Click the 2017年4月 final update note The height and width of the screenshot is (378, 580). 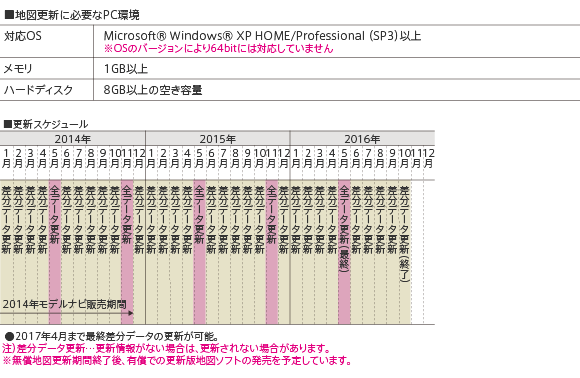(x=112, y=337)
